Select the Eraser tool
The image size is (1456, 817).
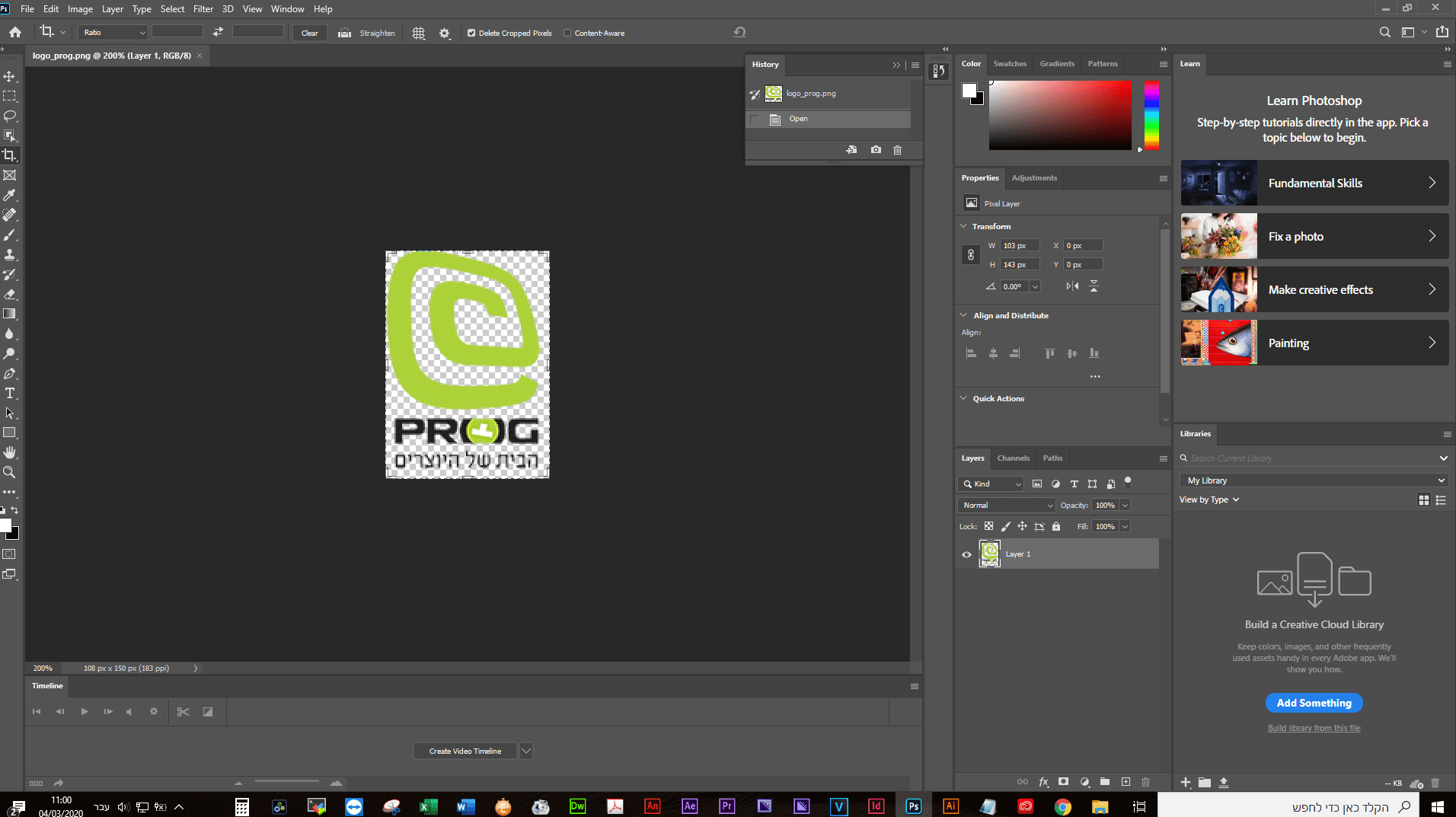(x=10, y=295)
